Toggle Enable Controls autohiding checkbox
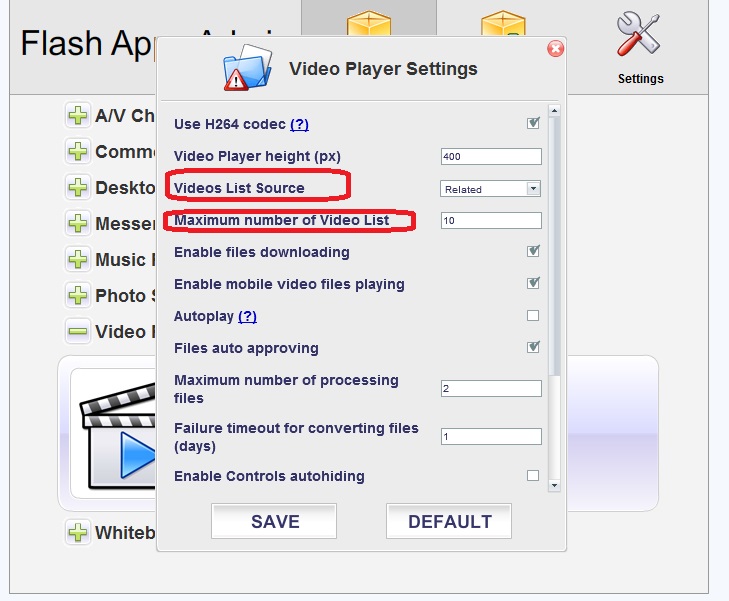This screenshot has width=729, height=601. [533, 476]
